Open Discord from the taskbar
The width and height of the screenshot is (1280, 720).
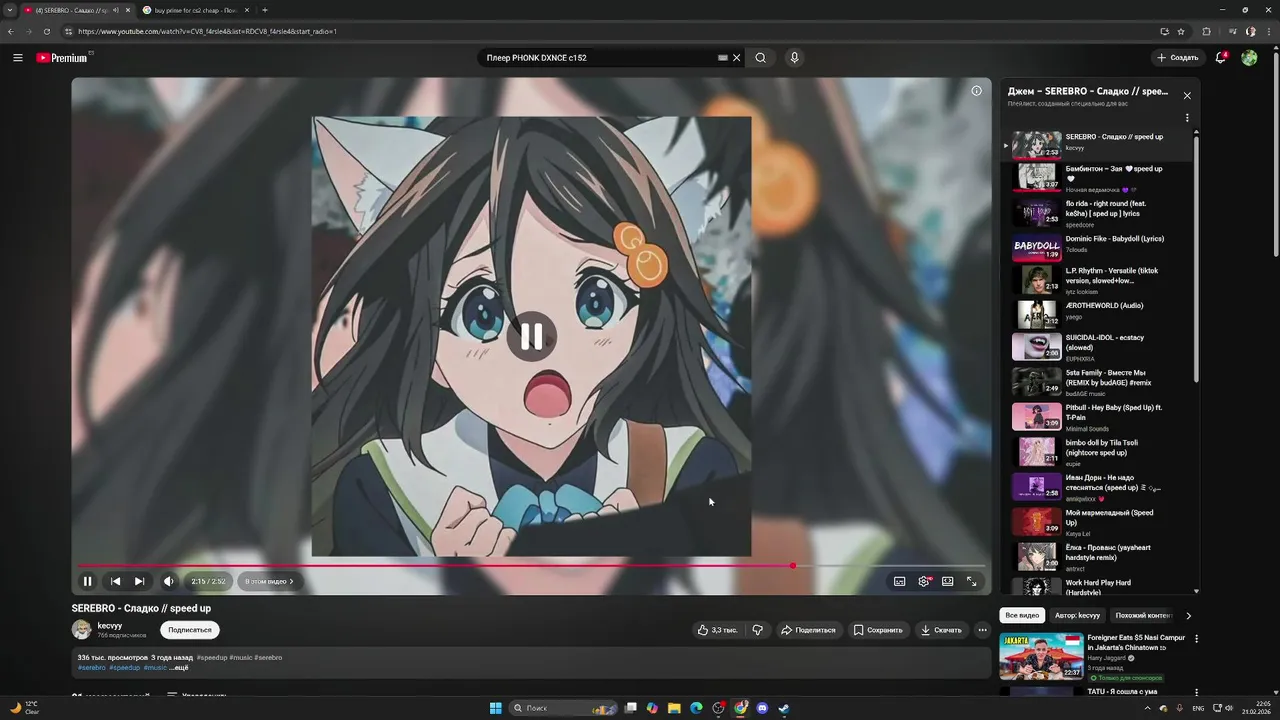pos(762,708)
